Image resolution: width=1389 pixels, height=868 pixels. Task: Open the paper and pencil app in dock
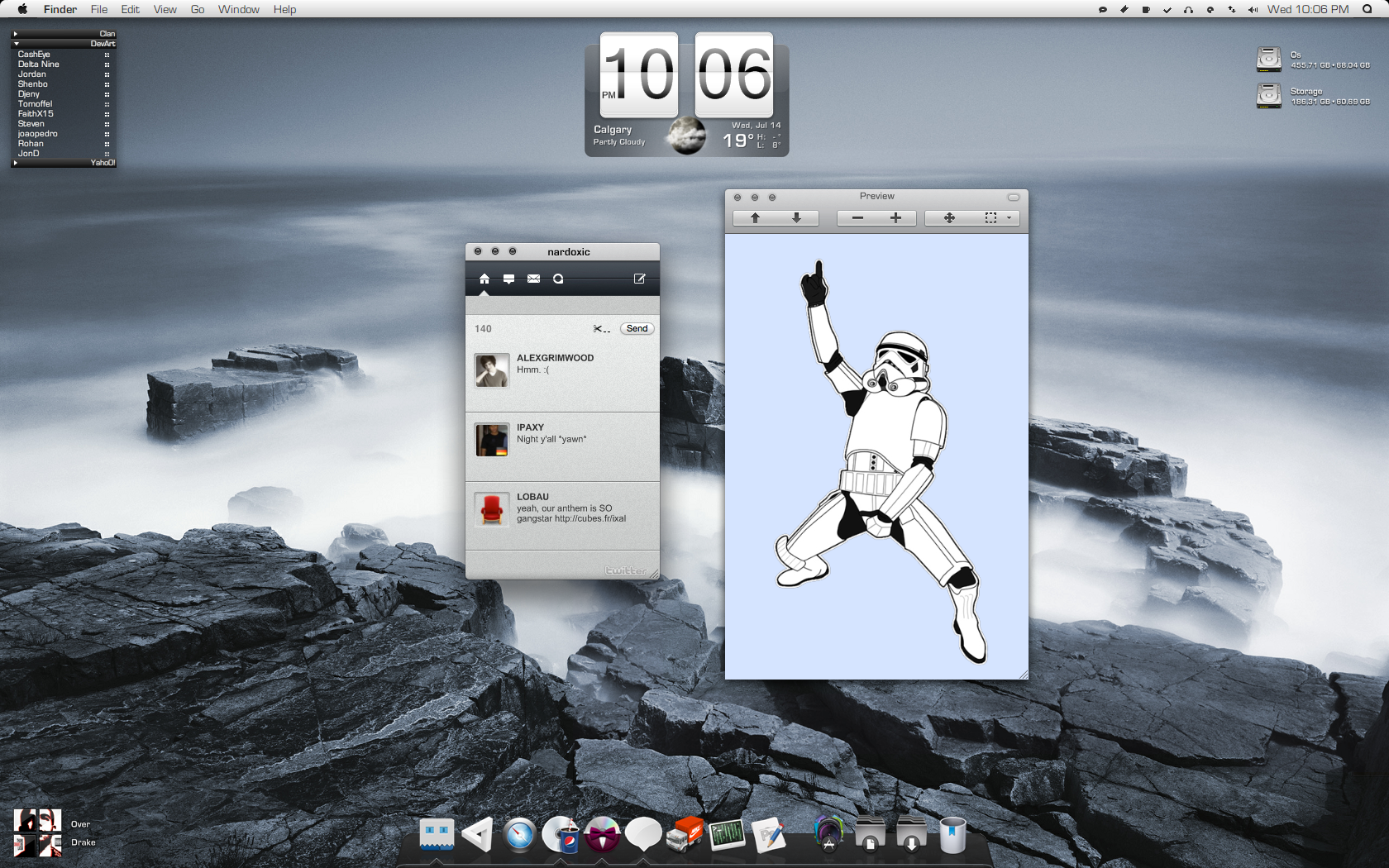[768, 834]
